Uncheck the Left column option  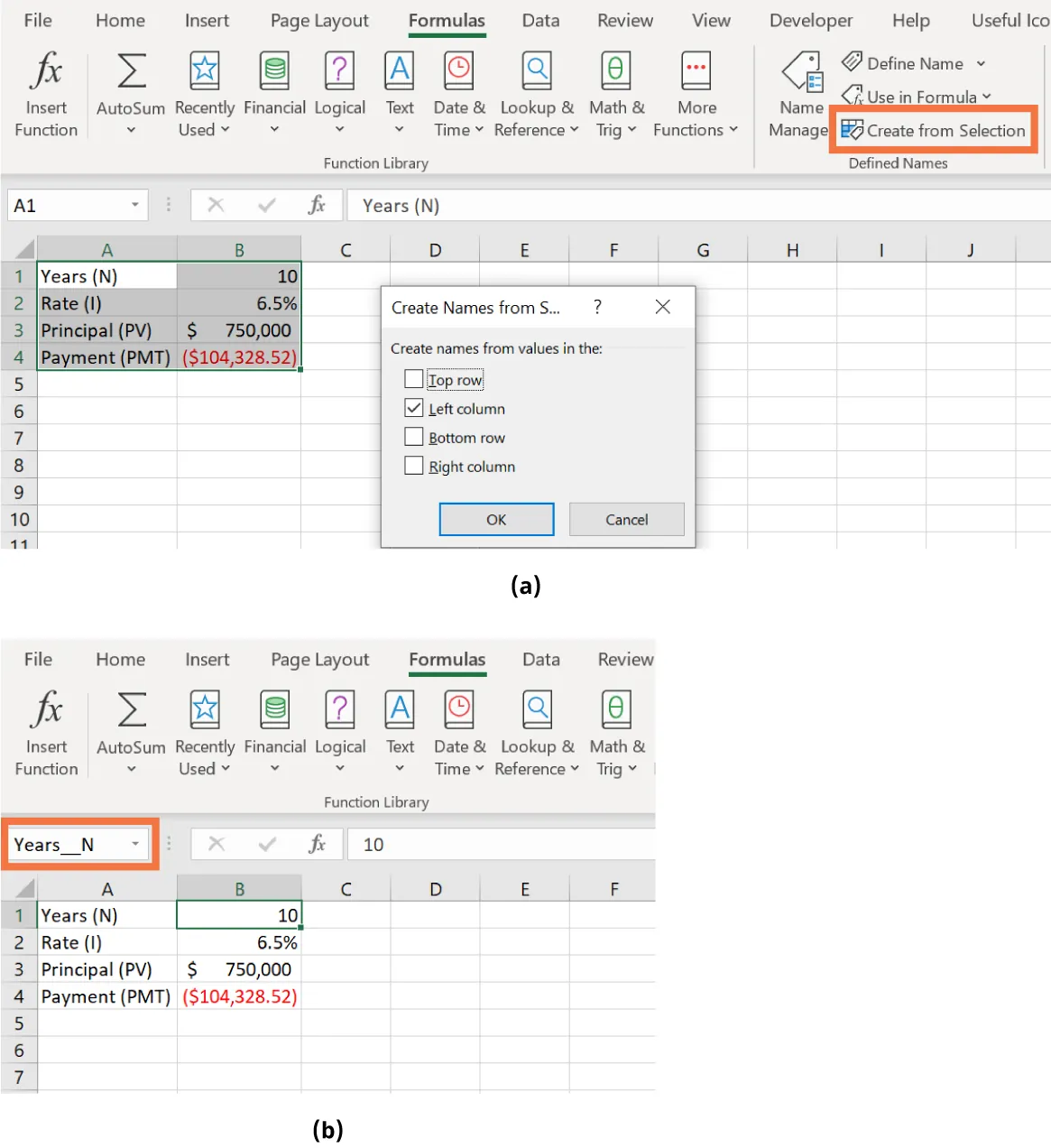[x=414, y=408]
